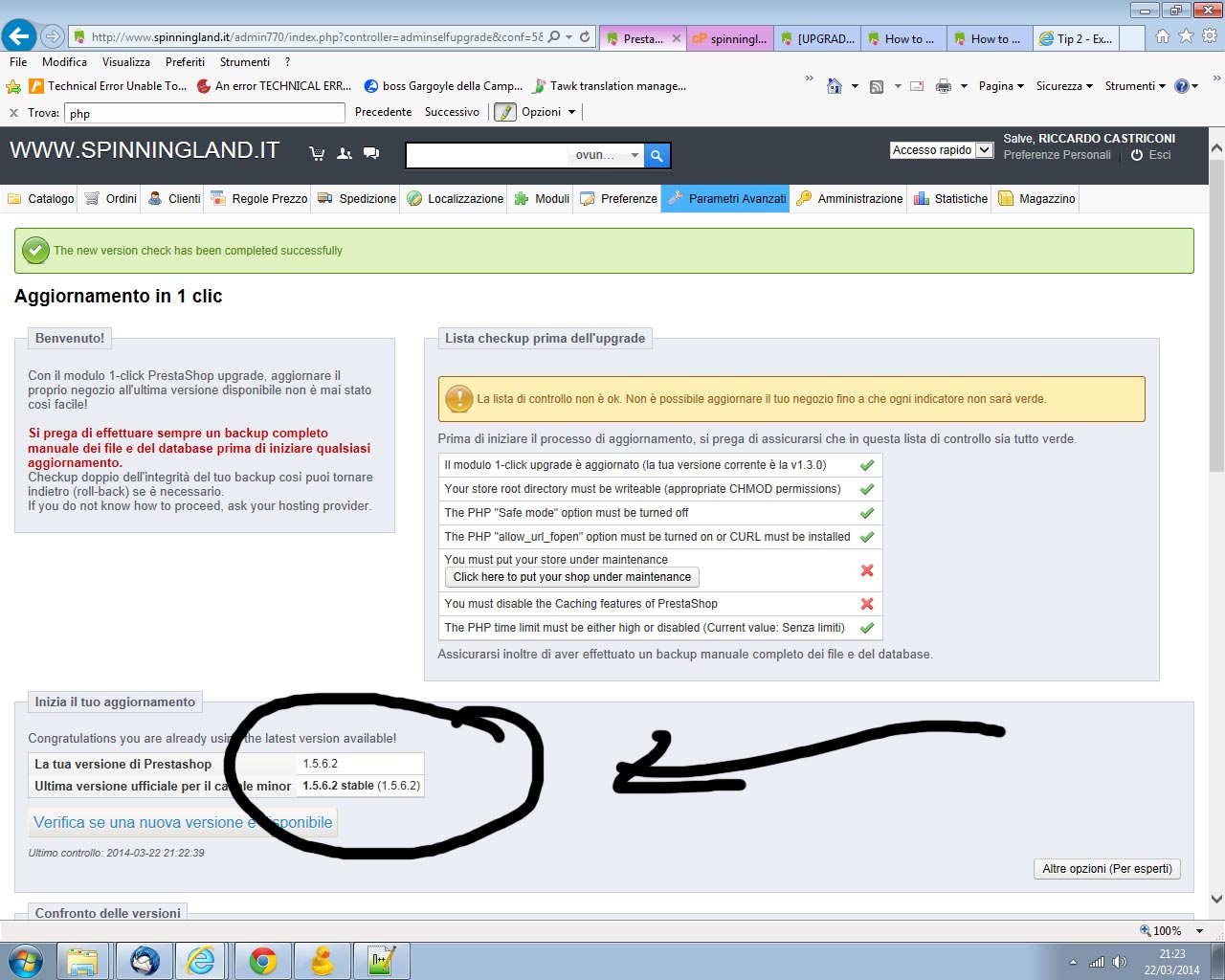This screenshot has width=1225, height=980.
Task: Click the messages bubble icon in PrestaShop header
Action: pyautogui.click(x=371, y=153)
